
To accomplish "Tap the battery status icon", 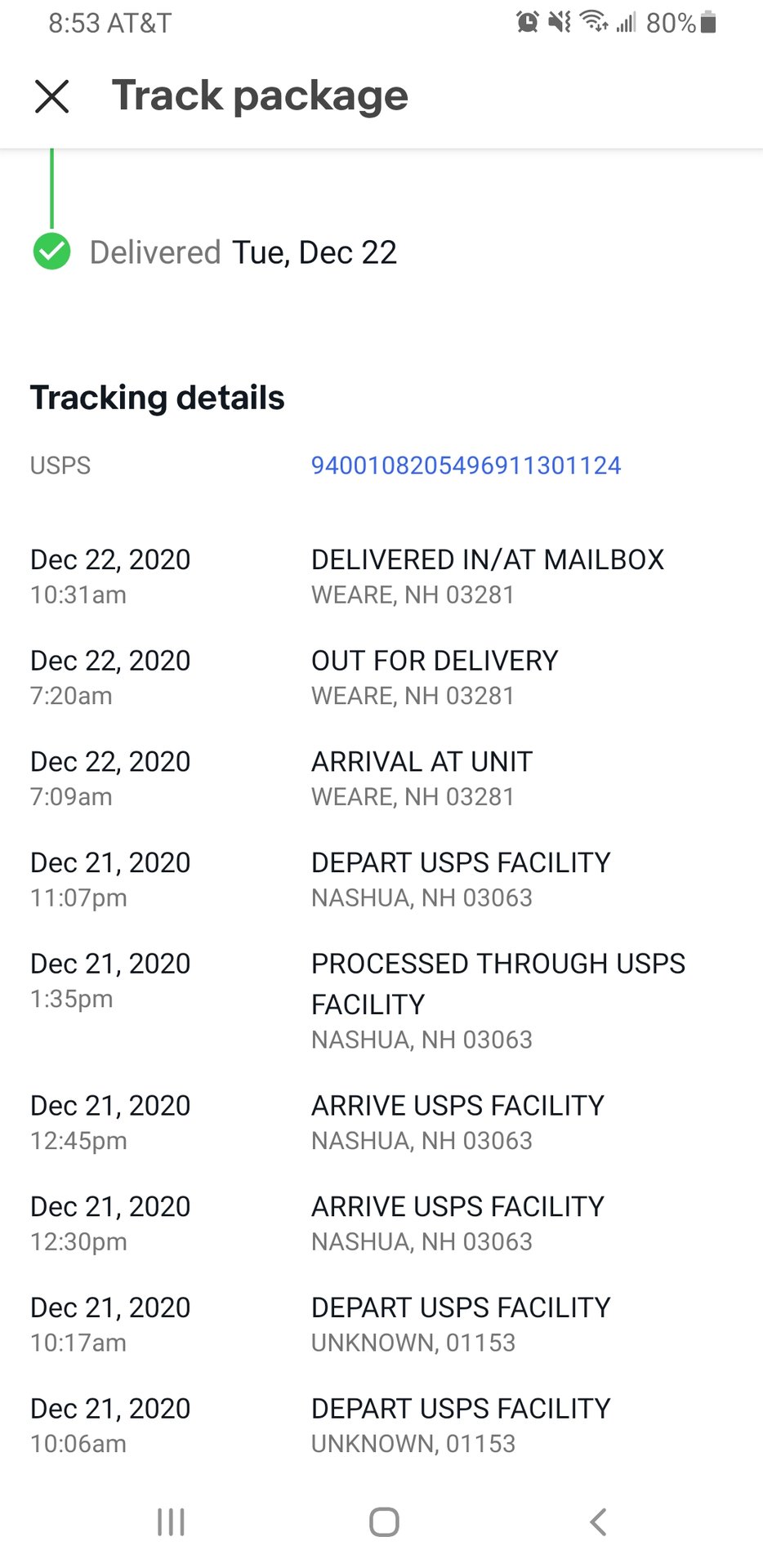I will [708, 22].
